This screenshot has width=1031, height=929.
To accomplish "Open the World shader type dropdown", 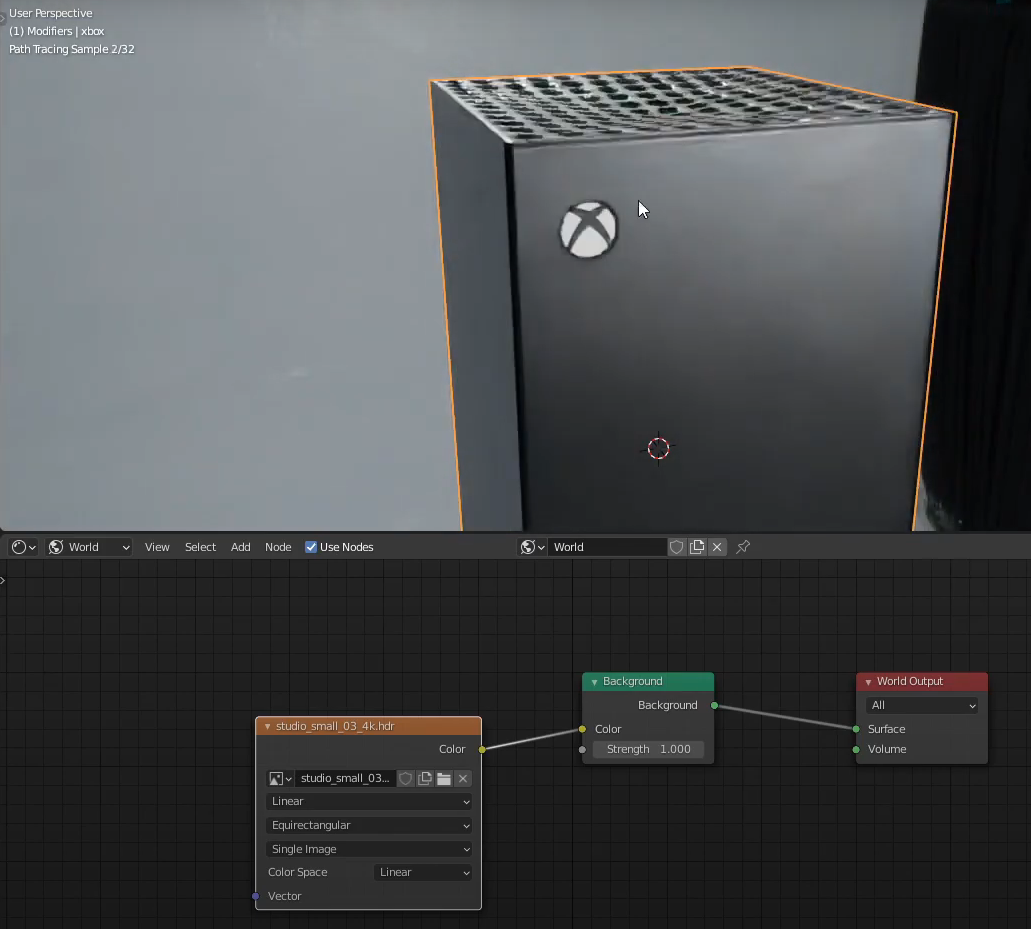I will click(89, 547).
